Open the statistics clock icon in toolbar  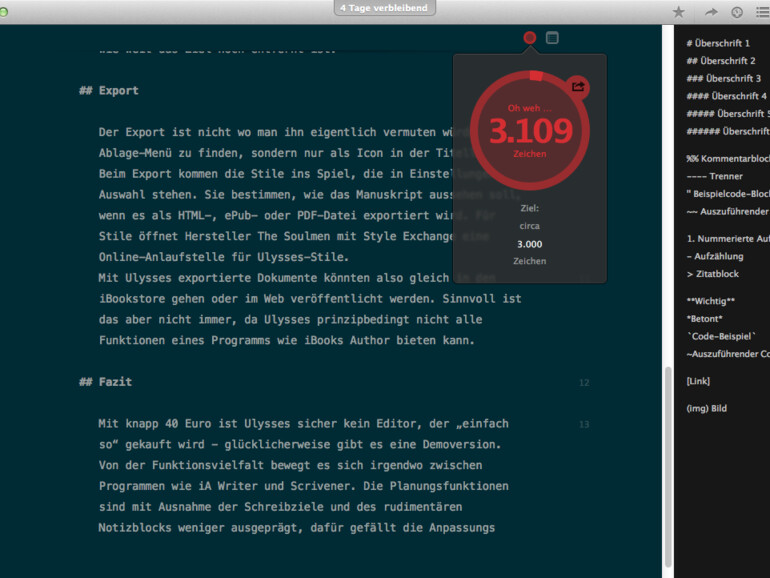point(737,12)
